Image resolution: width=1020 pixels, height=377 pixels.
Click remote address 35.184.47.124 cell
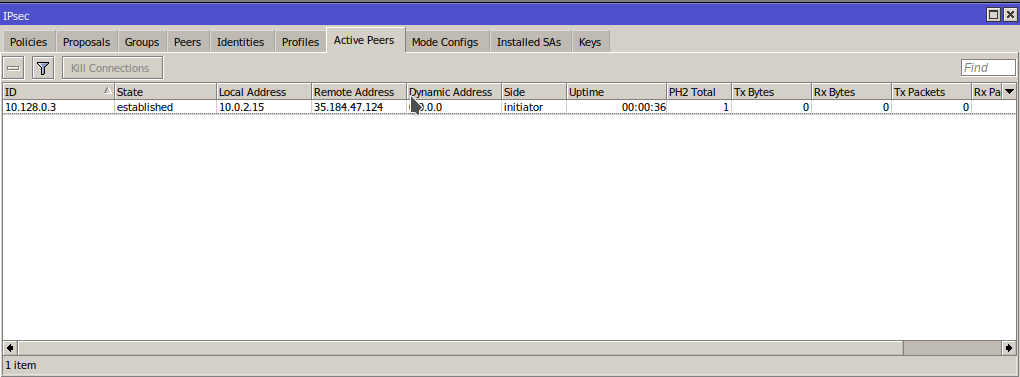click(359, 107)
